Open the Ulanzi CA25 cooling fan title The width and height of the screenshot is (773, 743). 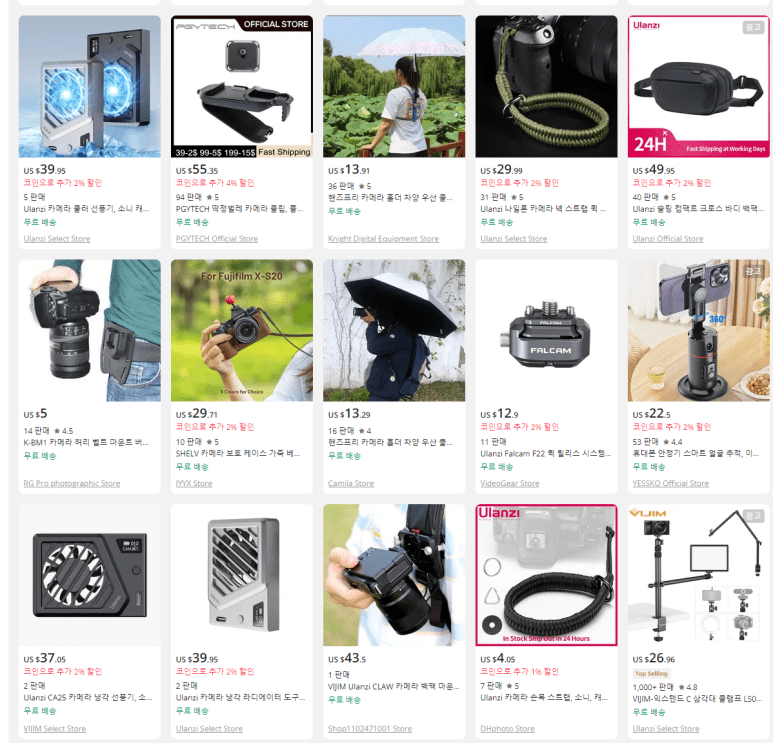(88, 698)
